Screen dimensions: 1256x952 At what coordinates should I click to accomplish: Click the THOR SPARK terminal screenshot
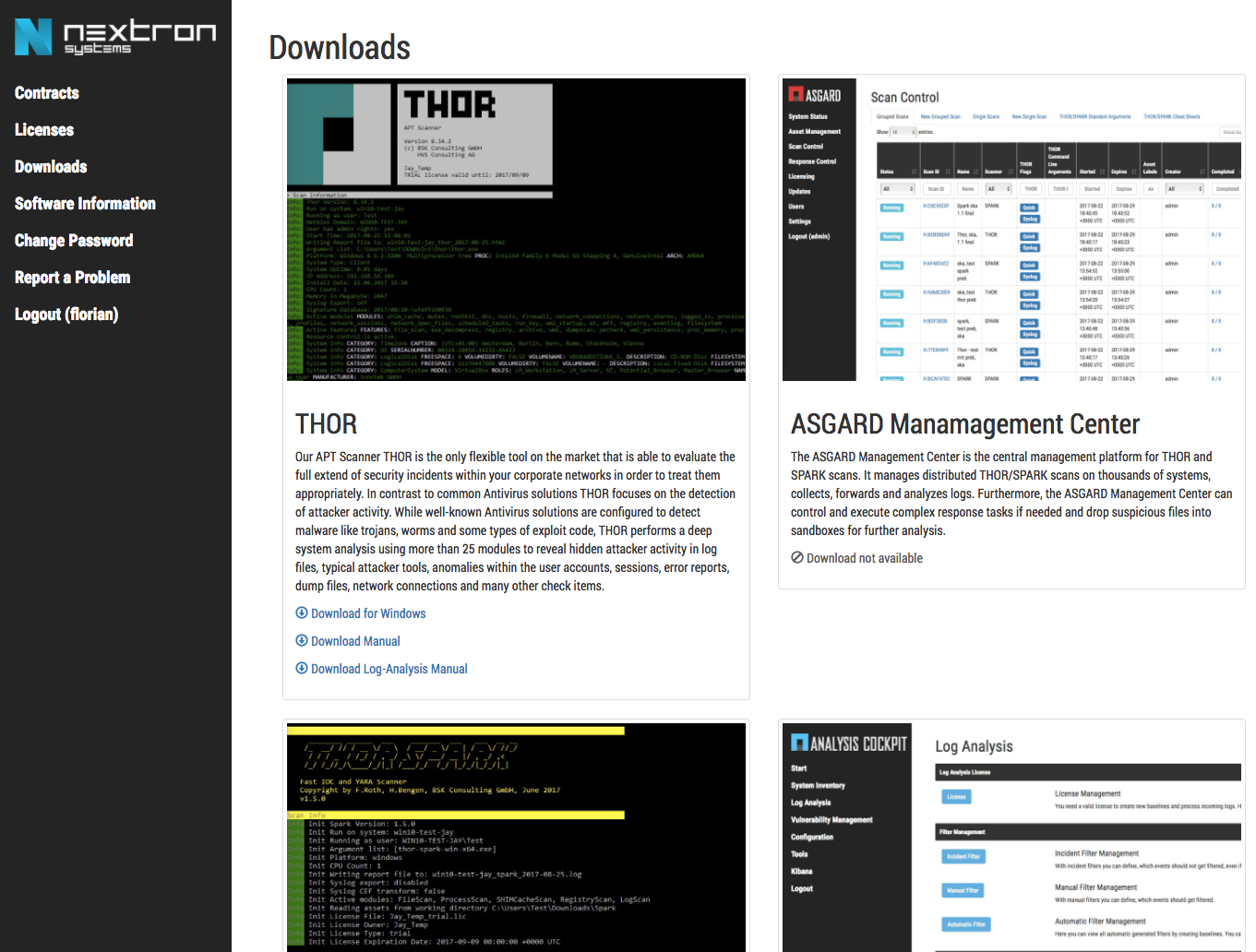pyautogui.click(x=516, y=837)
